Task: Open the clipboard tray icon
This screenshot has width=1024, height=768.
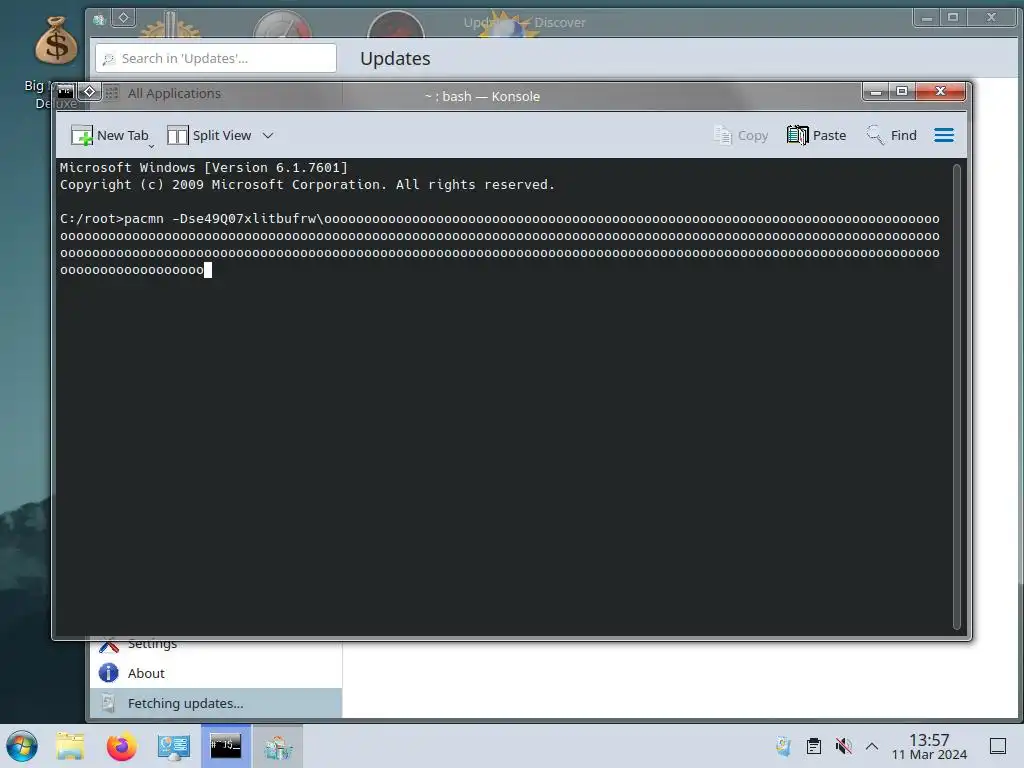Action: coord(814,746)
